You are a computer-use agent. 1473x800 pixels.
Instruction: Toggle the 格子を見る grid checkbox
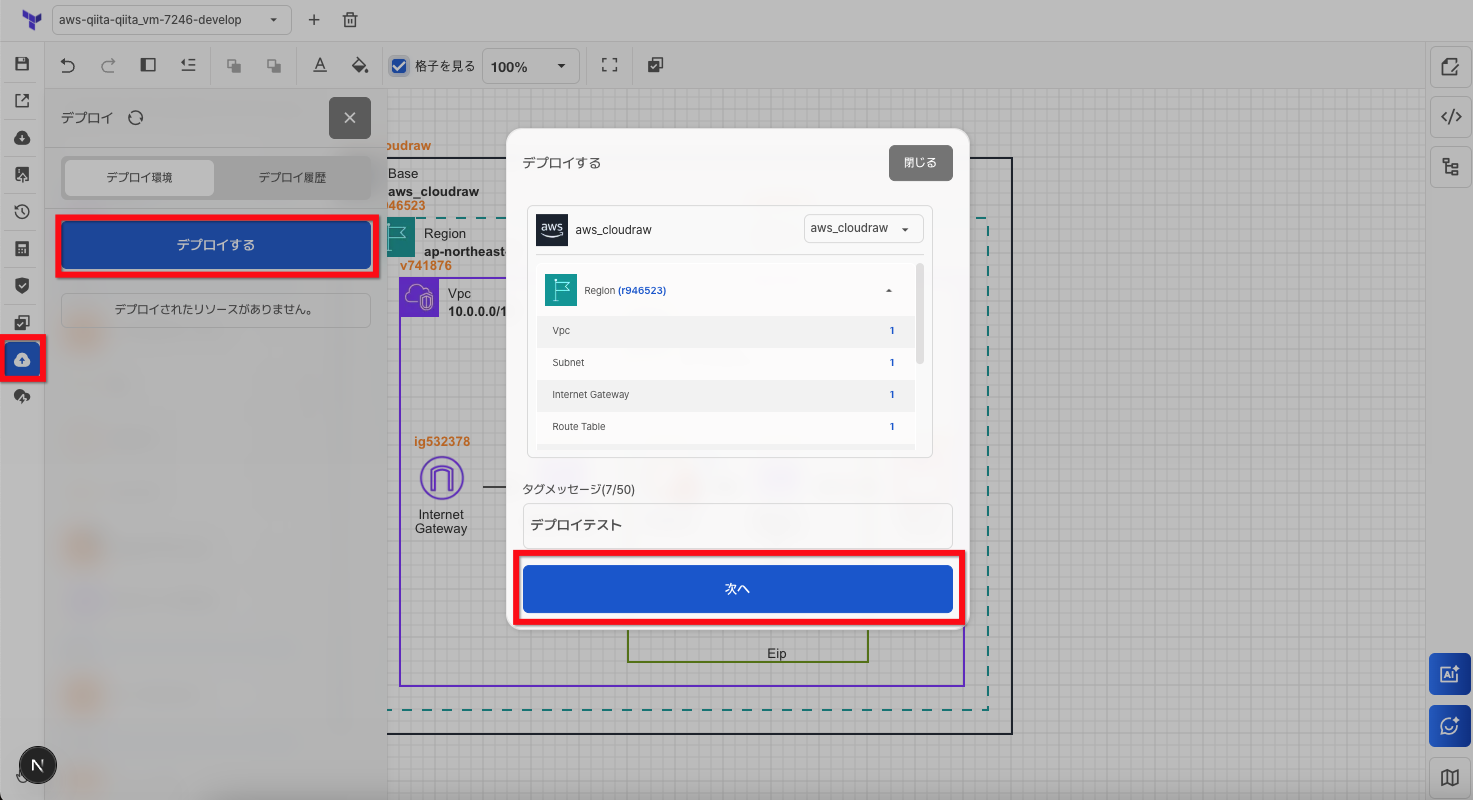coord(399,66)
